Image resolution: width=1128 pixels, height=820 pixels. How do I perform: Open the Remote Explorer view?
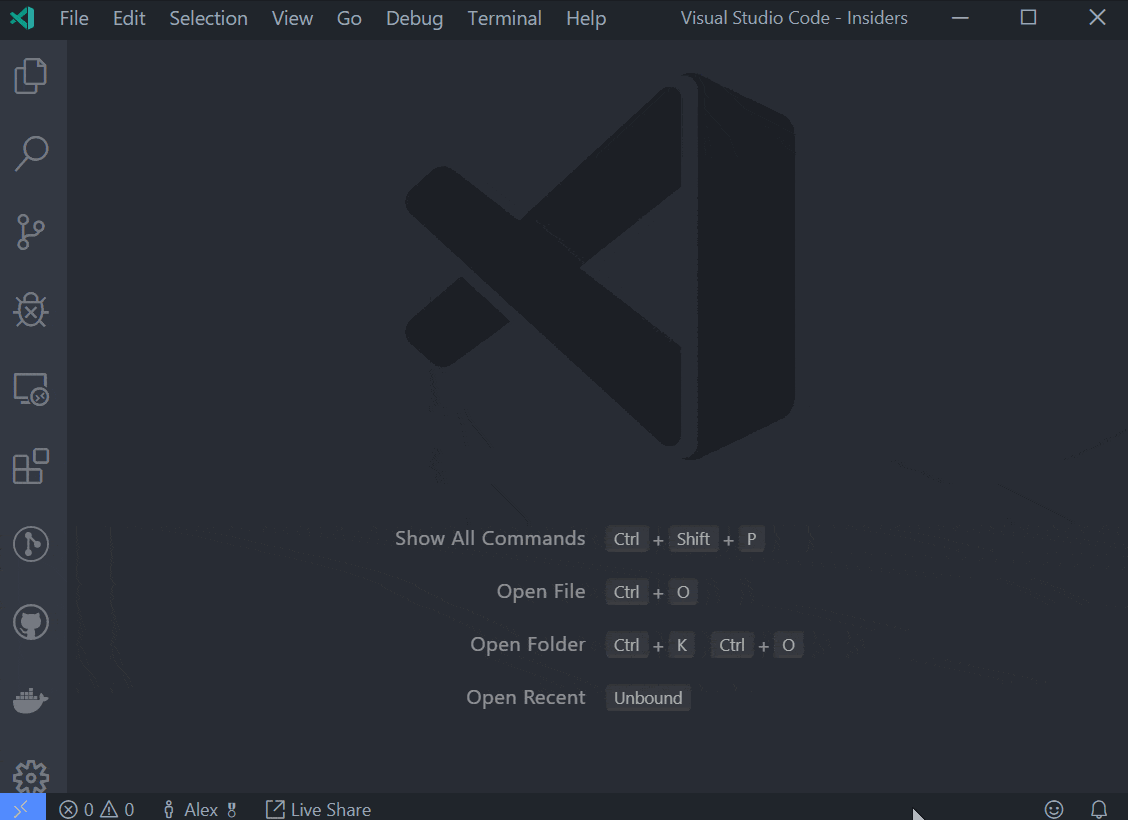click(x=31, y=388)
